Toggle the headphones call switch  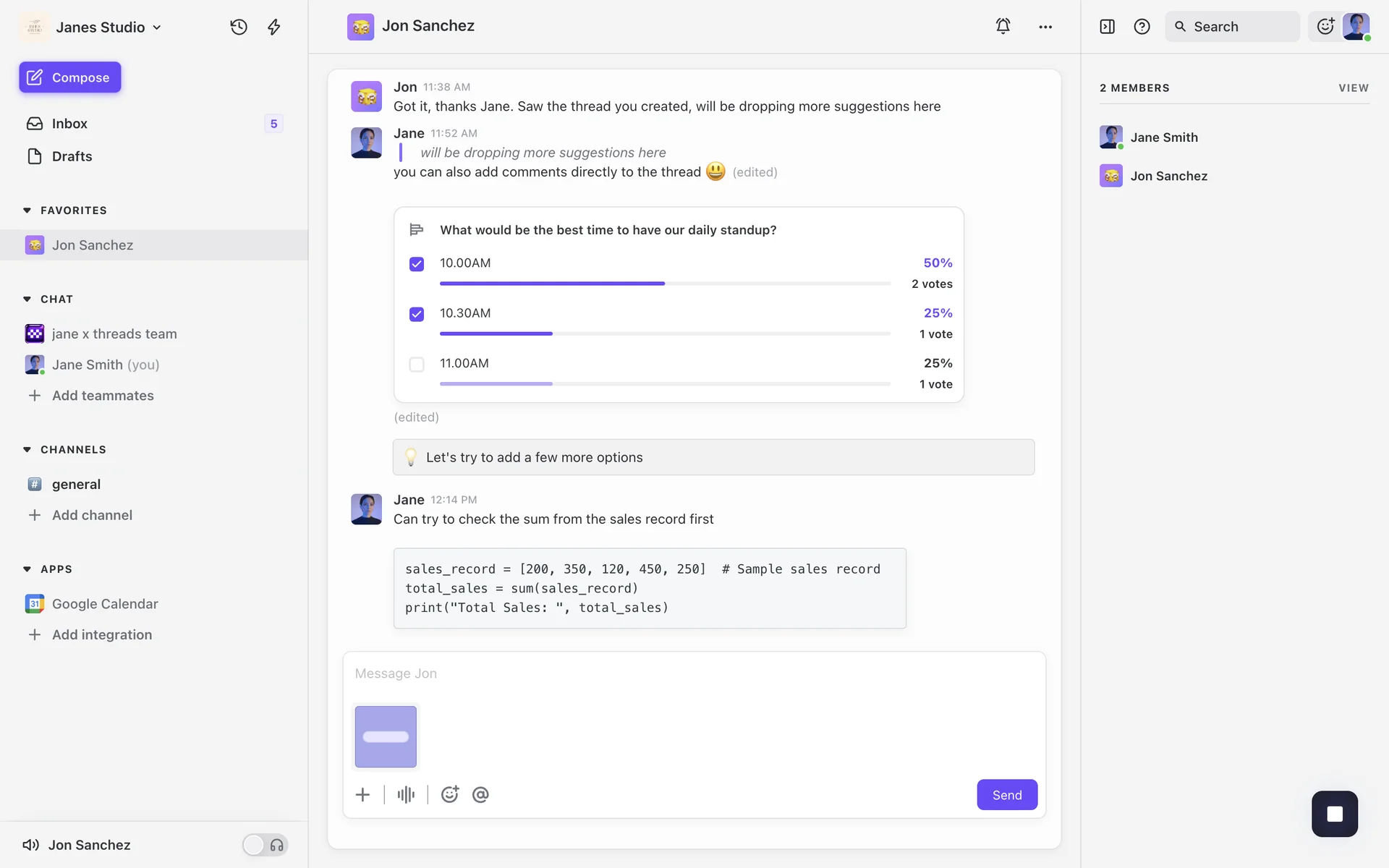click(265, 845)
